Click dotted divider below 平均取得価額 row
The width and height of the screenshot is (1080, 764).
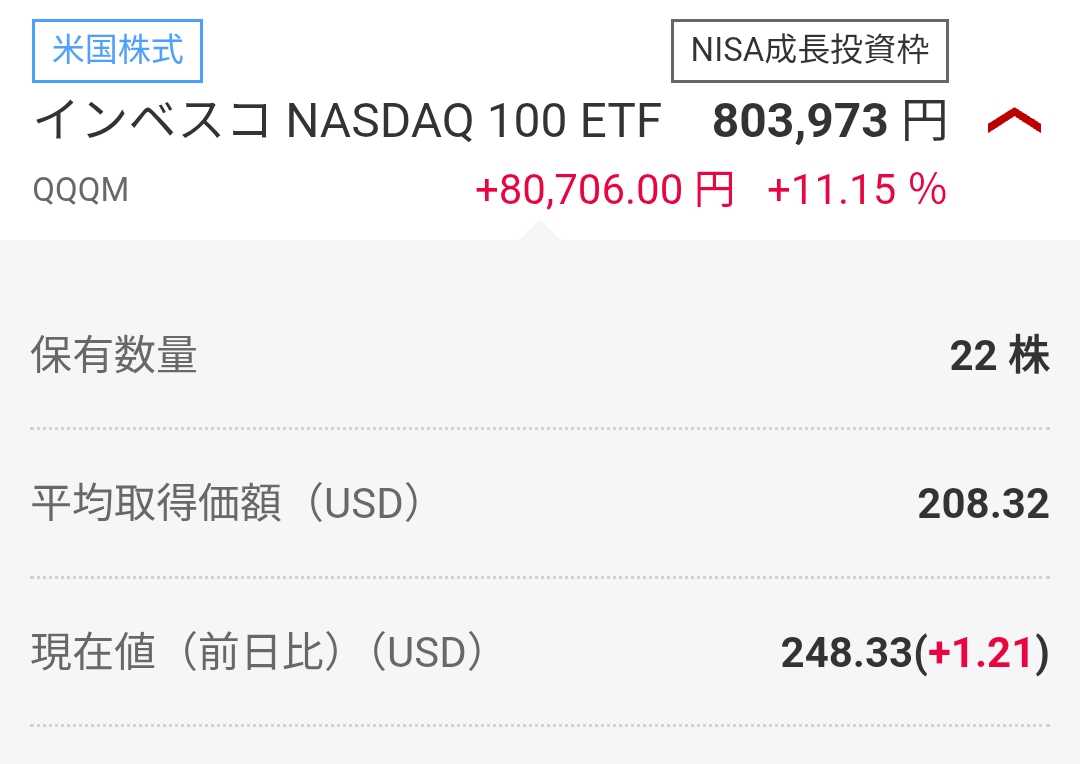coord(540,577)
